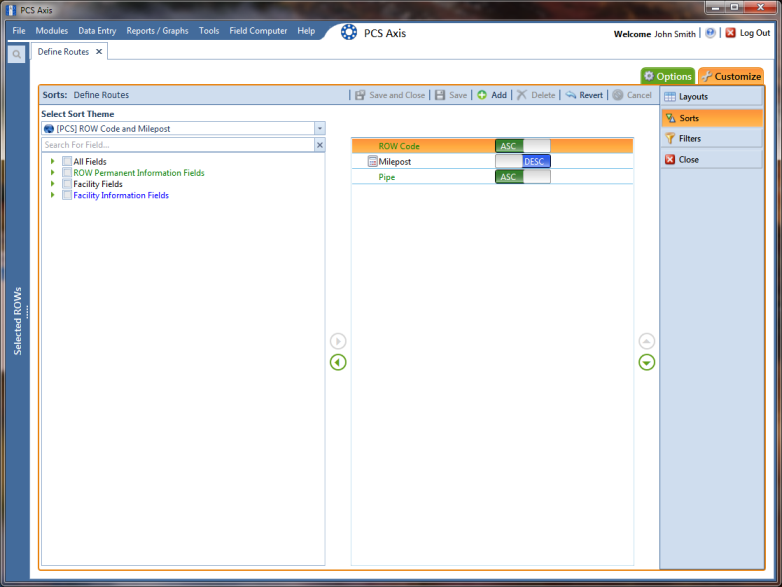Open the Data Entry menu

(97, 31)
